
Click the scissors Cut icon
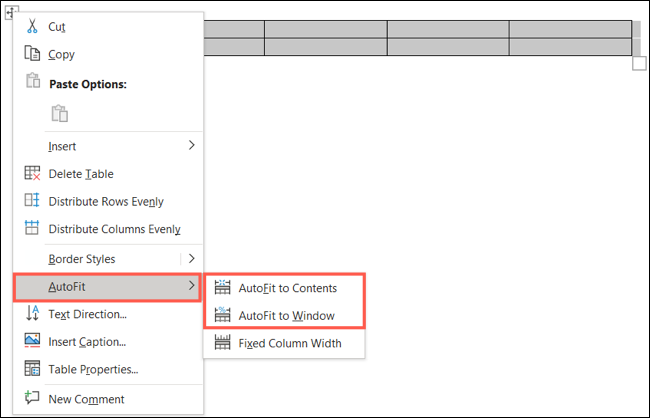(31, 27)
